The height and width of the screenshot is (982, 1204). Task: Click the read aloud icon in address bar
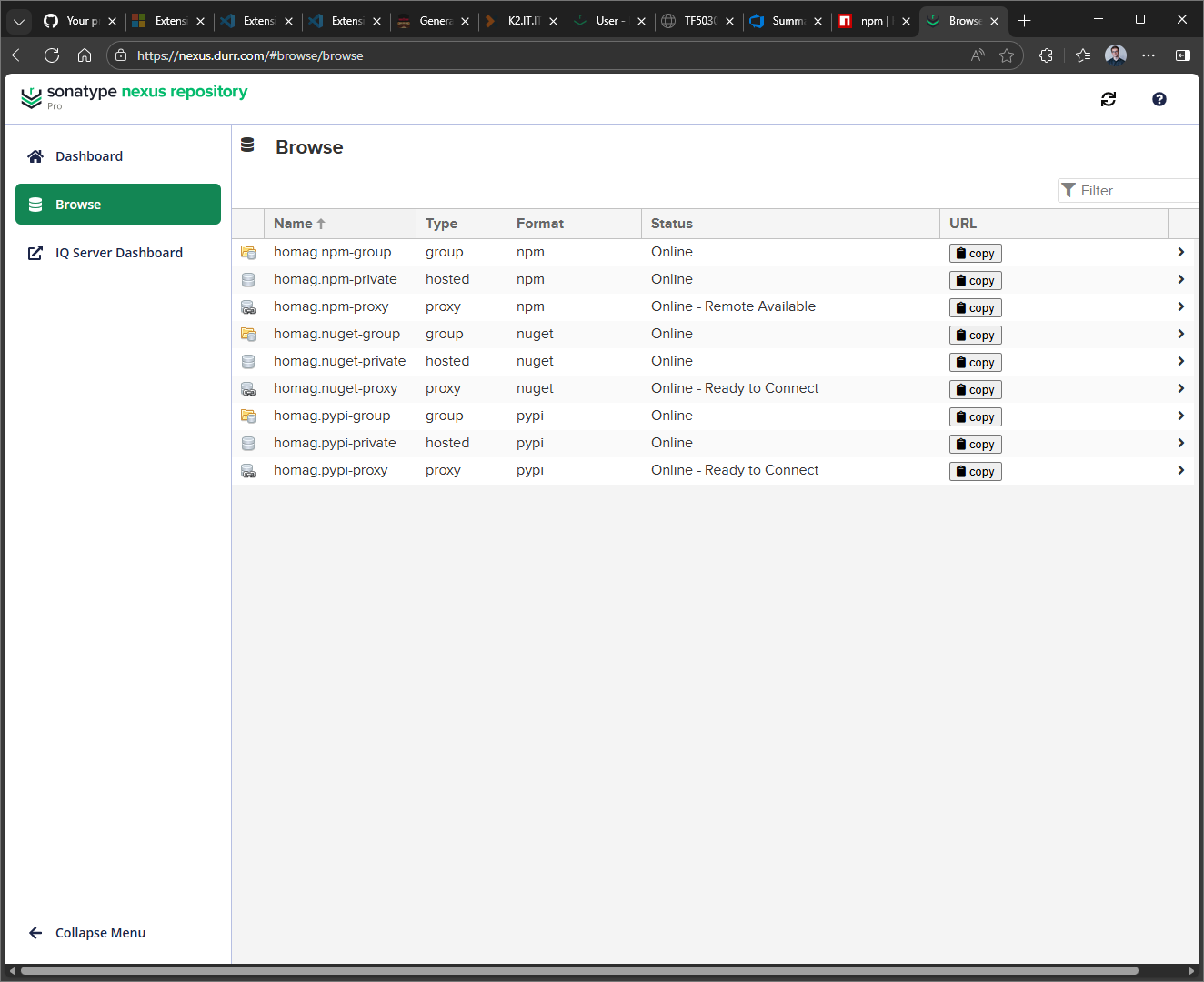tap(978, 55)
